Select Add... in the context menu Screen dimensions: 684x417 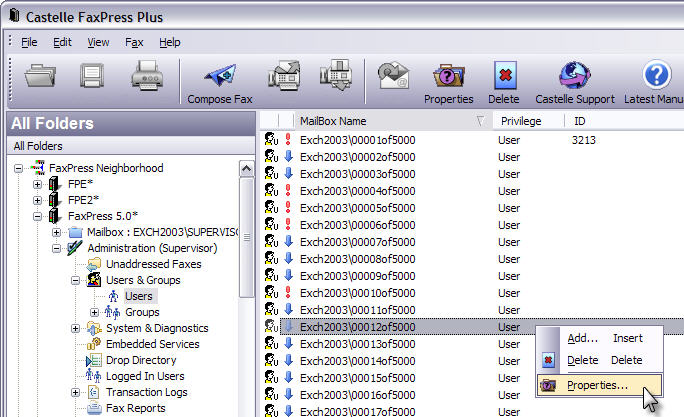(582, 338)
